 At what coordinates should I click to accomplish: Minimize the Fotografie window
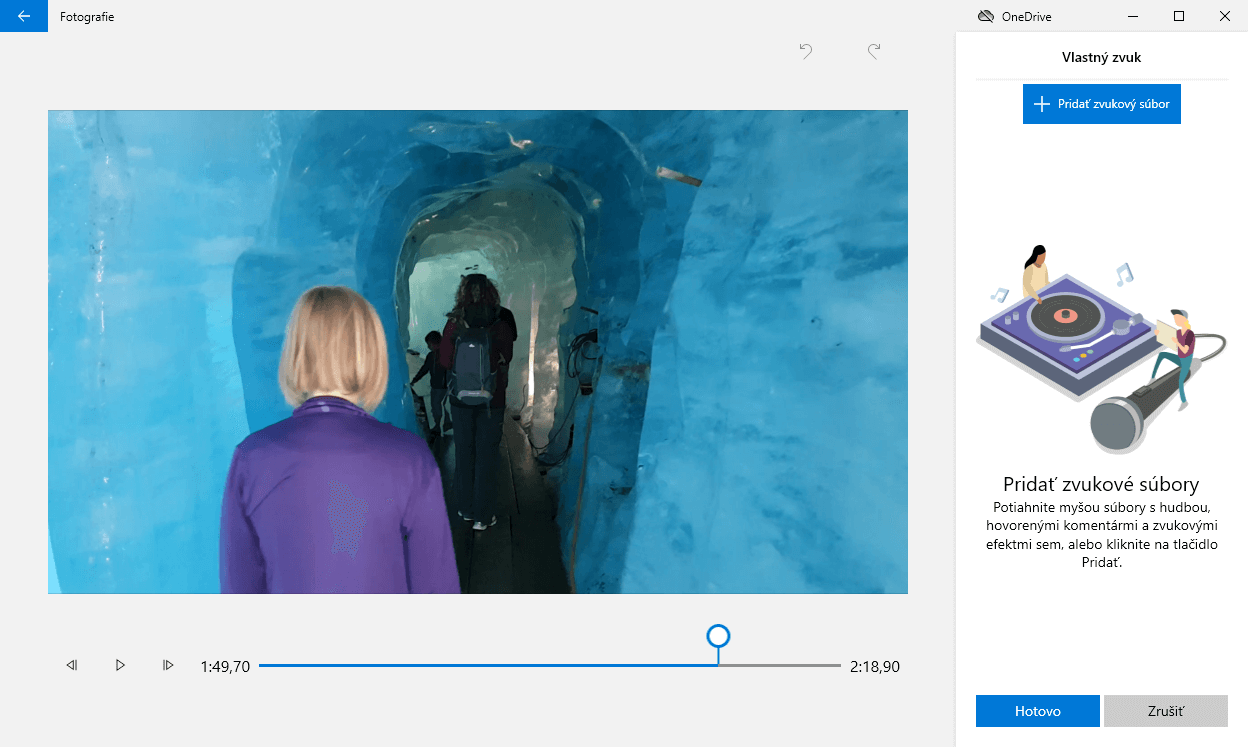(1133, 16)
